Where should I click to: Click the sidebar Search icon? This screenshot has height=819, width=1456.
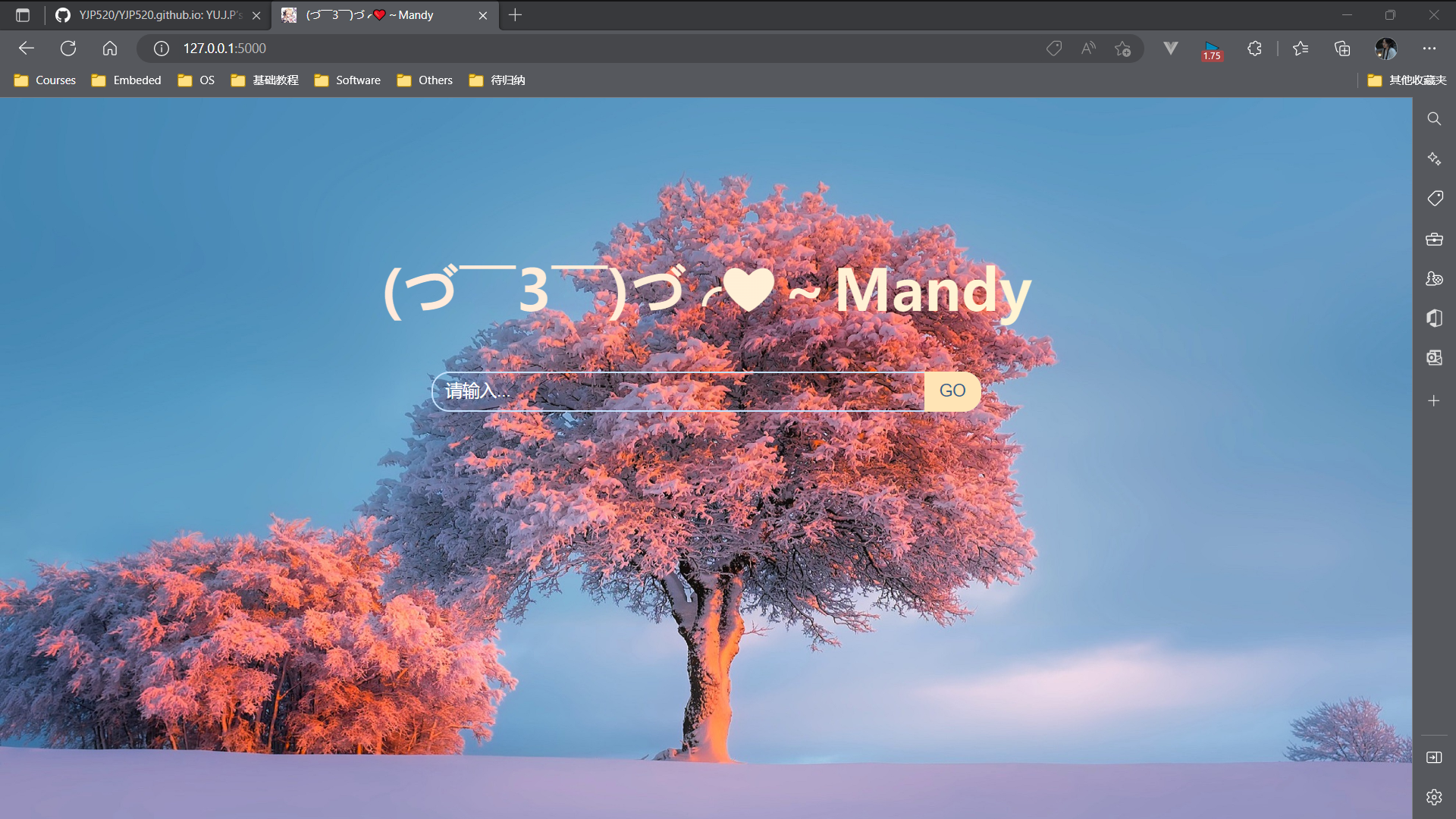(1434, 119)
